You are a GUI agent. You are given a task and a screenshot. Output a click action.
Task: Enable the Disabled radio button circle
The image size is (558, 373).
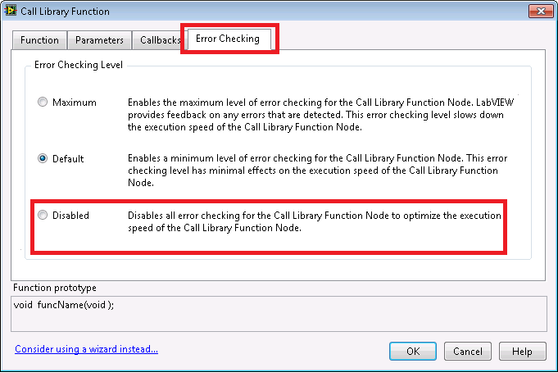coord(42,215)
